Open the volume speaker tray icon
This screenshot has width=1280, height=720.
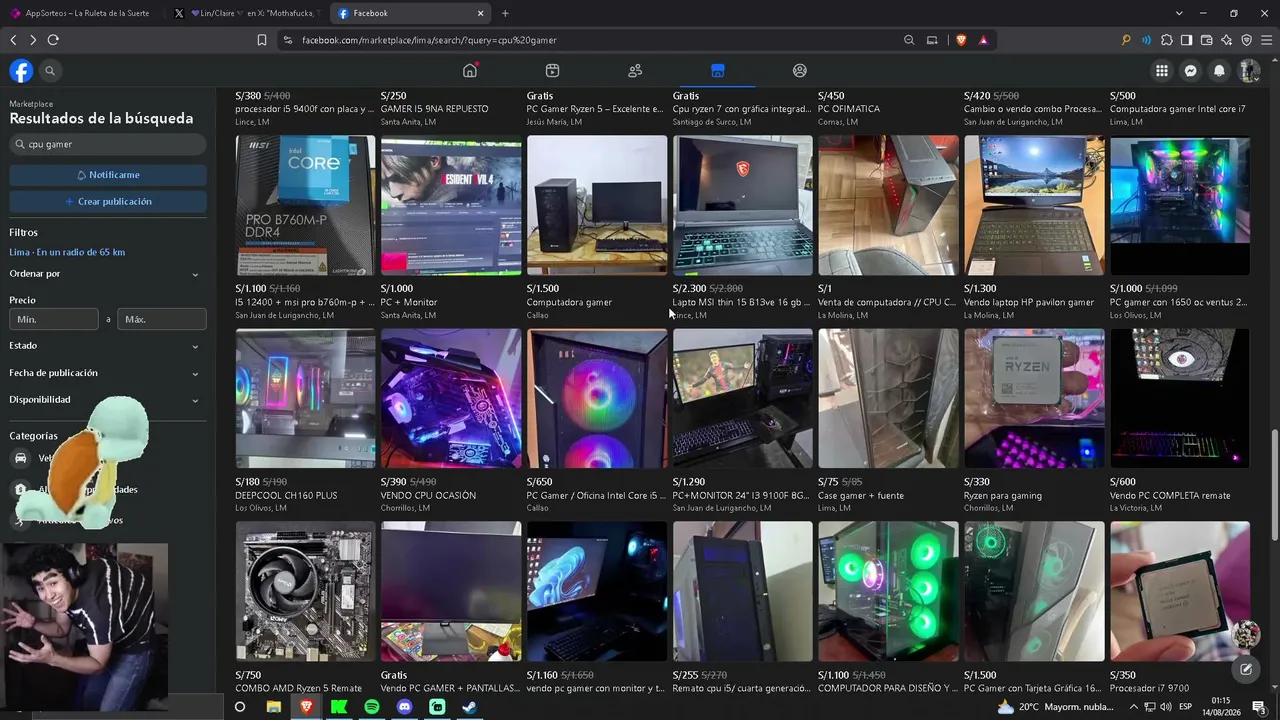[x=1166, y=707]
